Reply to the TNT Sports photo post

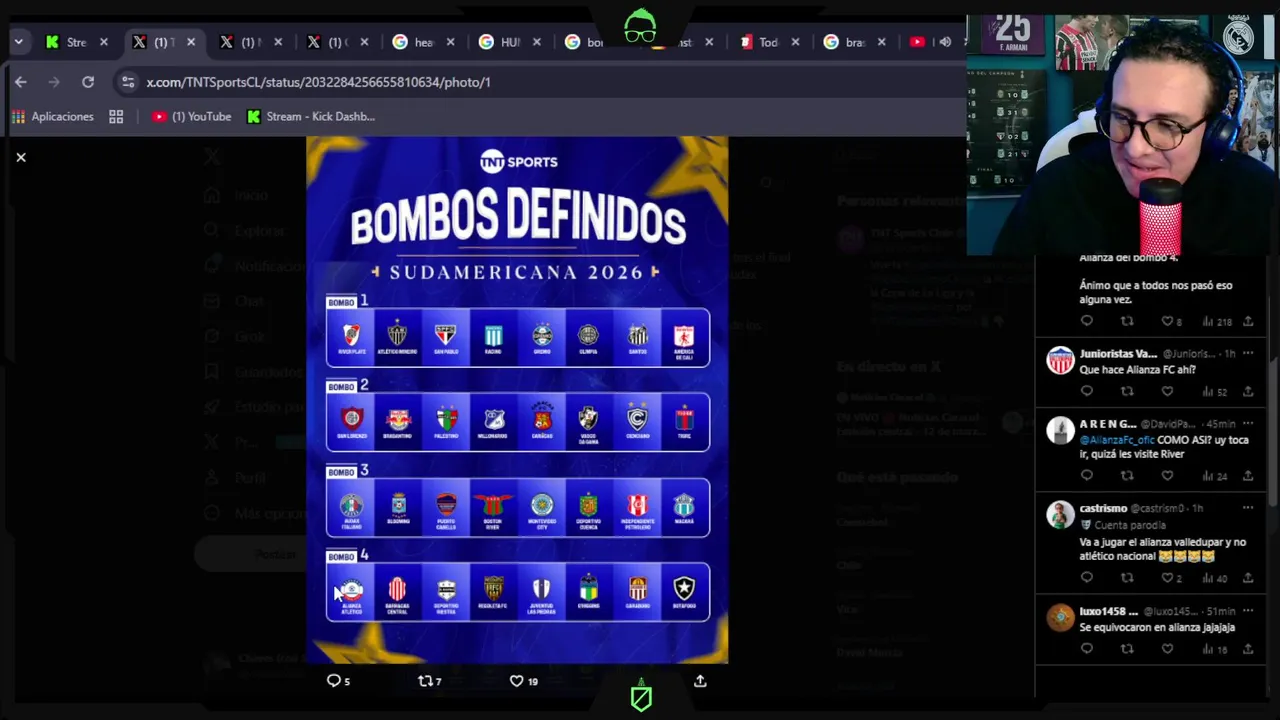[x=338, y=681]
